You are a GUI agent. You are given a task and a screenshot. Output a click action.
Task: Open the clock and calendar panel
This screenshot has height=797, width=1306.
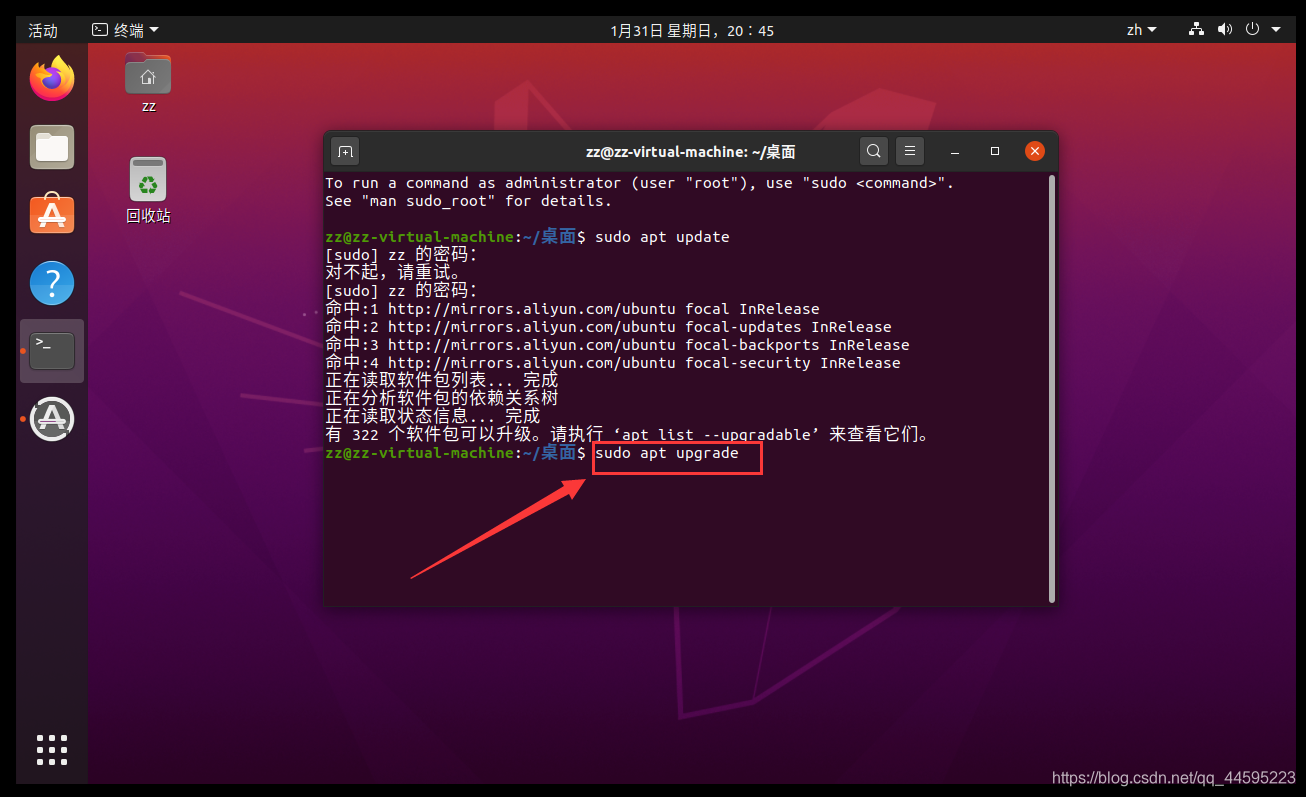tap(692, 30)
